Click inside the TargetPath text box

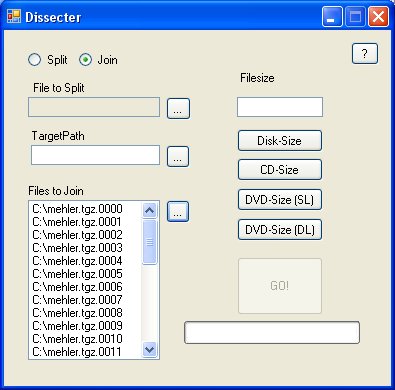(95, 155)
